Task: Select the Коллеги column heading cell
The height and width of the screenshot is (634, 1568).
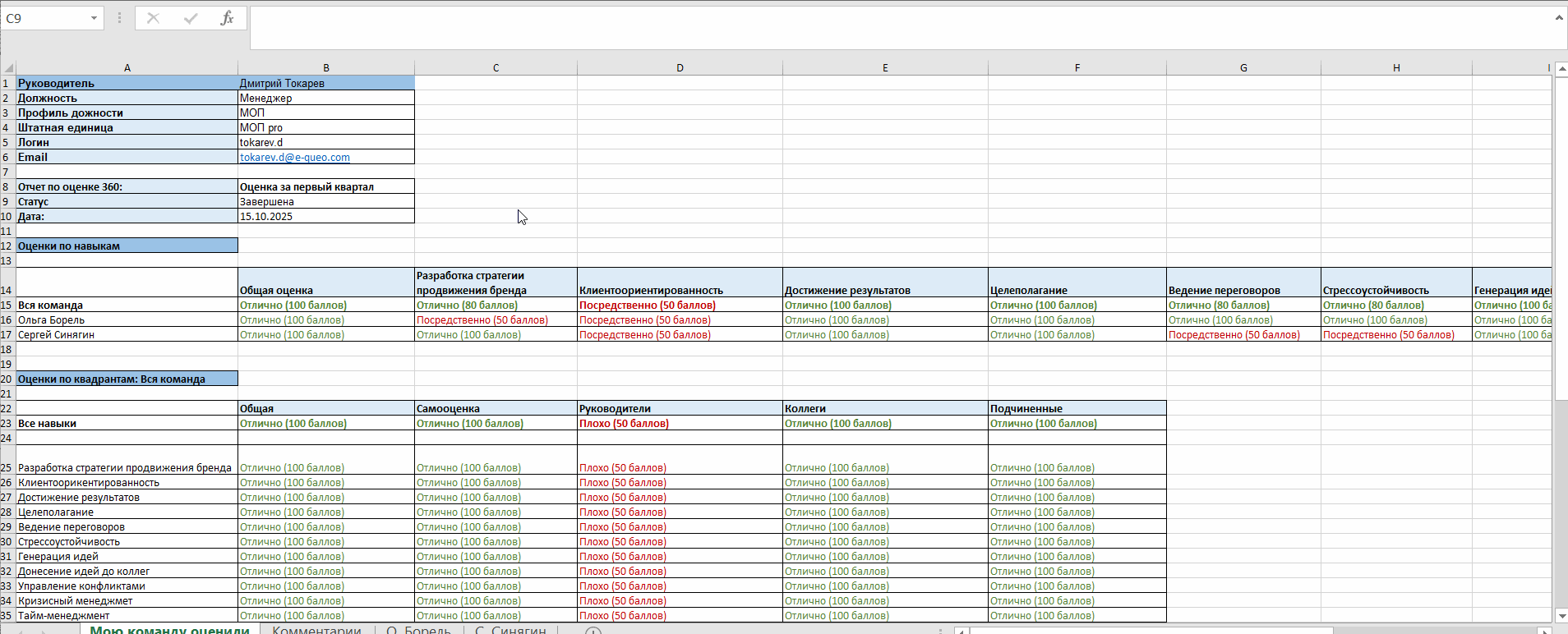Action: click(885, 408)
